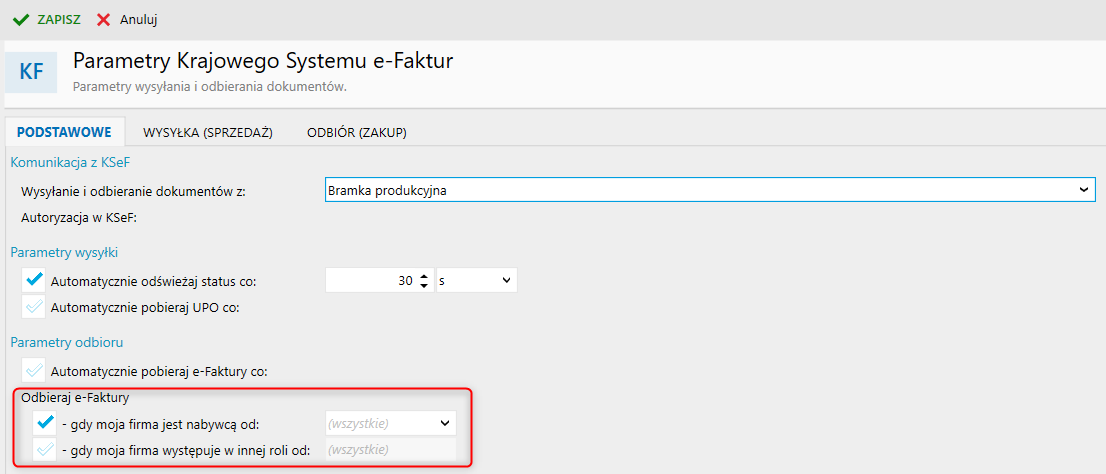Screen dimensions: 1106x474
Task: Click the red Anuluj X icon
Action: coord(103,19)
